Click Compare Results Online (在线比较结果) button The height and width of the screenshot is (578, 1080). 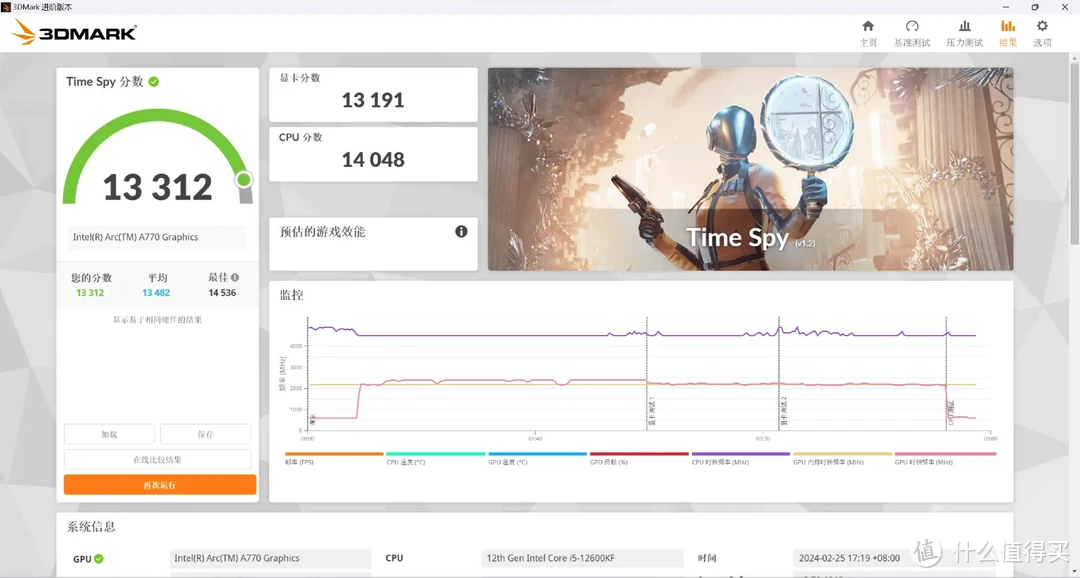coord(158,460)
